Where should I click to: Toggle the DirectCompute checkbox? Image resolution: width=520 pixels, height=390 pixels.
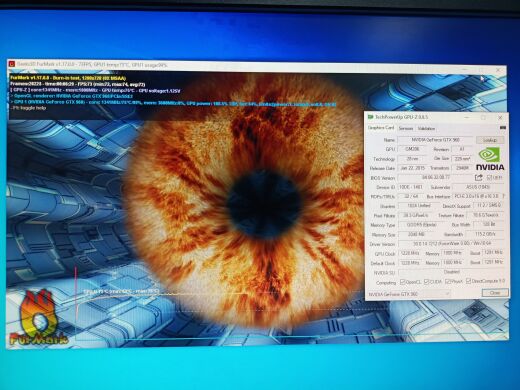tap(468, 281)
